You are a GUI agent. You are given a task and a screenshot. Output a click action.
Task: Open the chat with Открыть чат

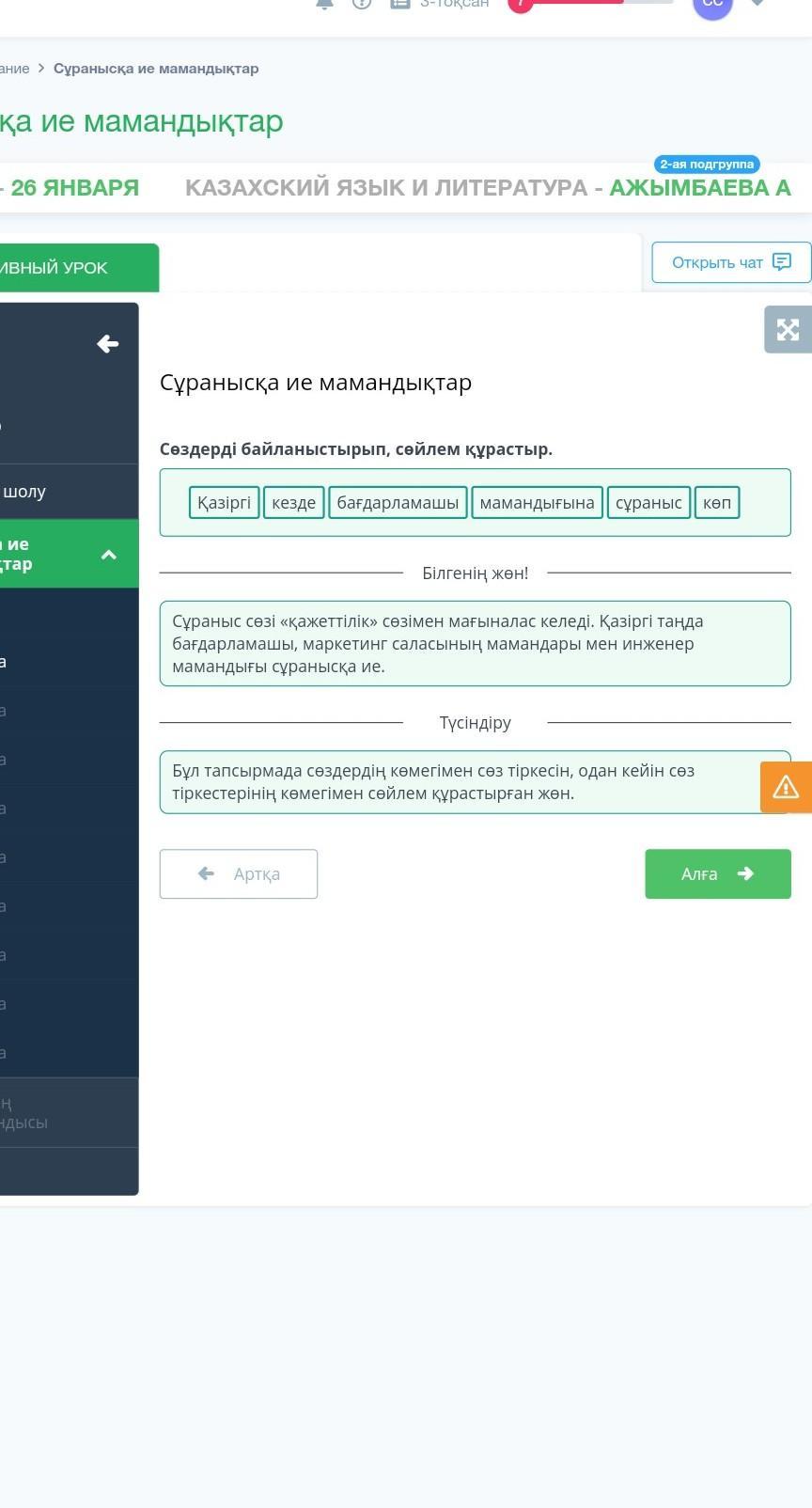pyautogui.click(x=730, y=262)
